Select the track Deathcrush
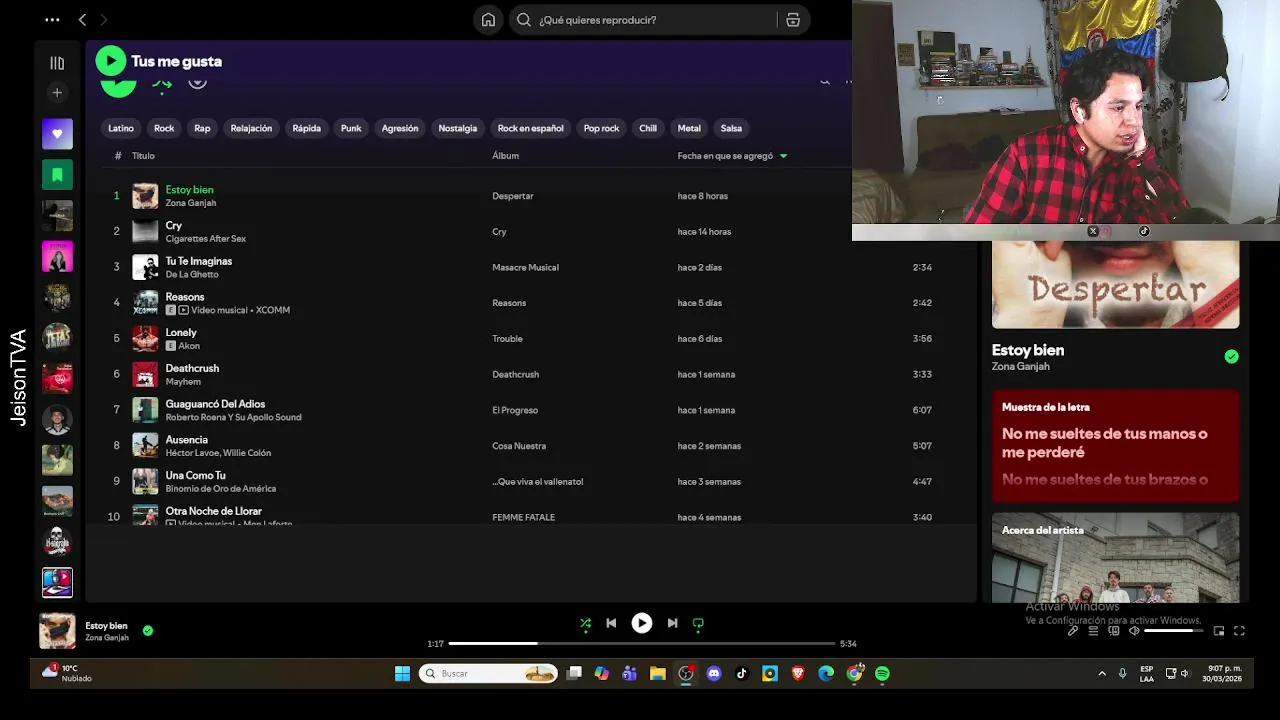The image size is (1280, 720). pyautogui.click(x=192, y=368)
